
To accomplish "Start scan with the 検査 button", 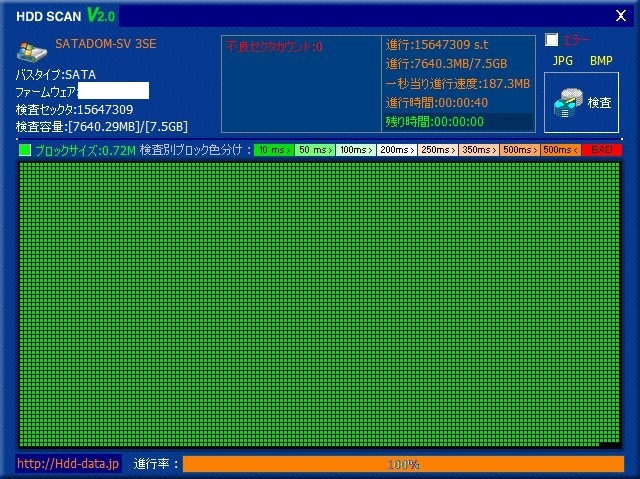I will coord(581,102).
